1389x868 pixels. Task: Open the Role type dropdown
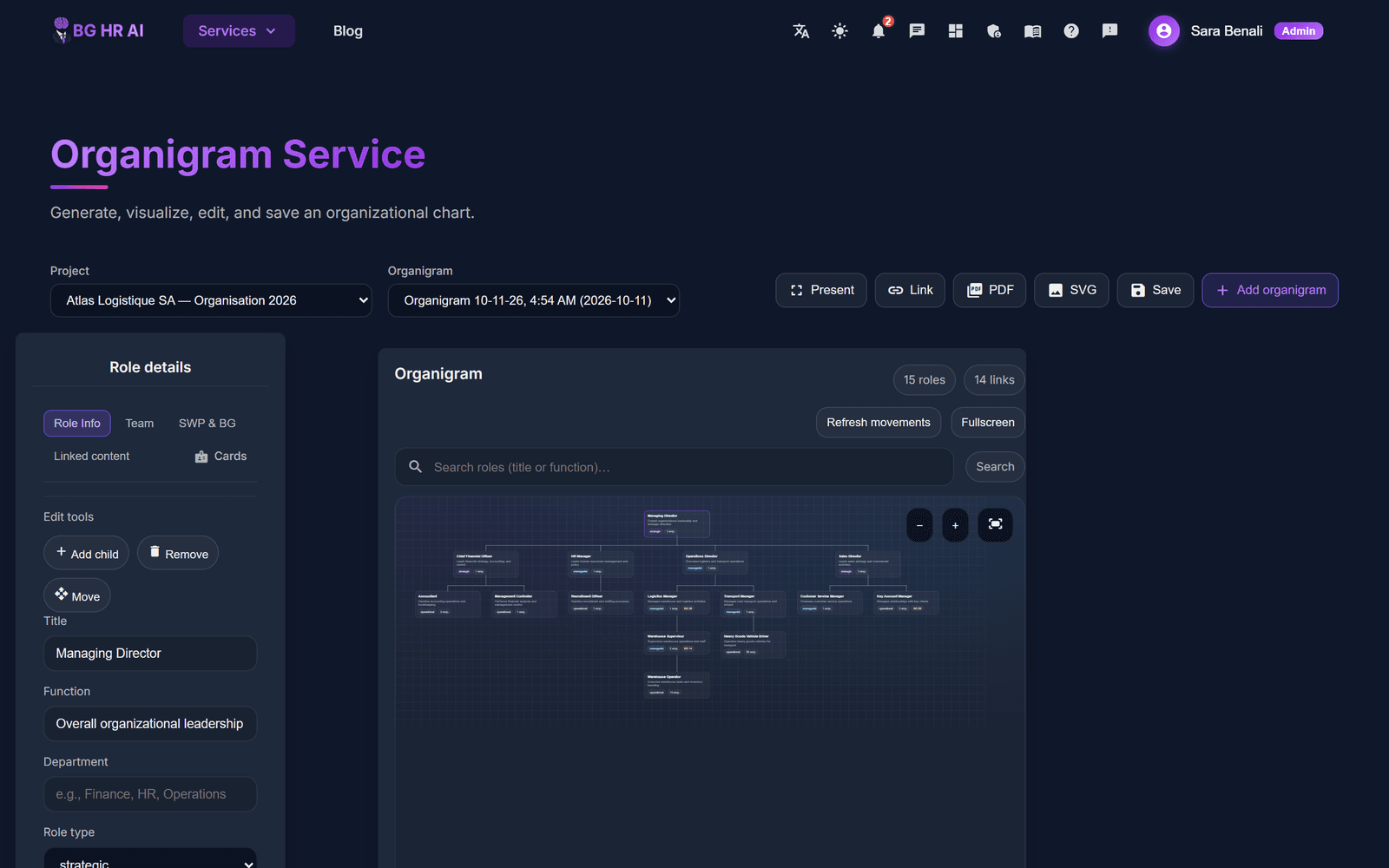pyautogui.click(x=150, y=859)
